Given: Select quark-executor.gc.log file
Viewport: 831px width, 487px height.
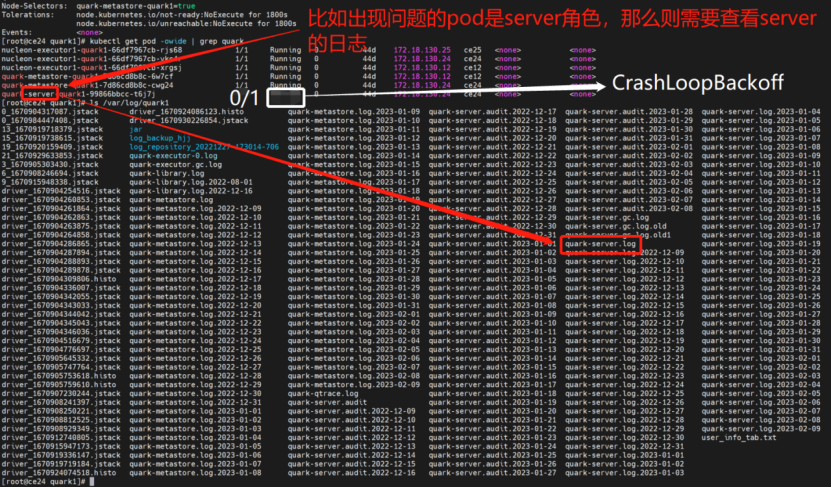Looking at the screenshot, I should point(175,164).
